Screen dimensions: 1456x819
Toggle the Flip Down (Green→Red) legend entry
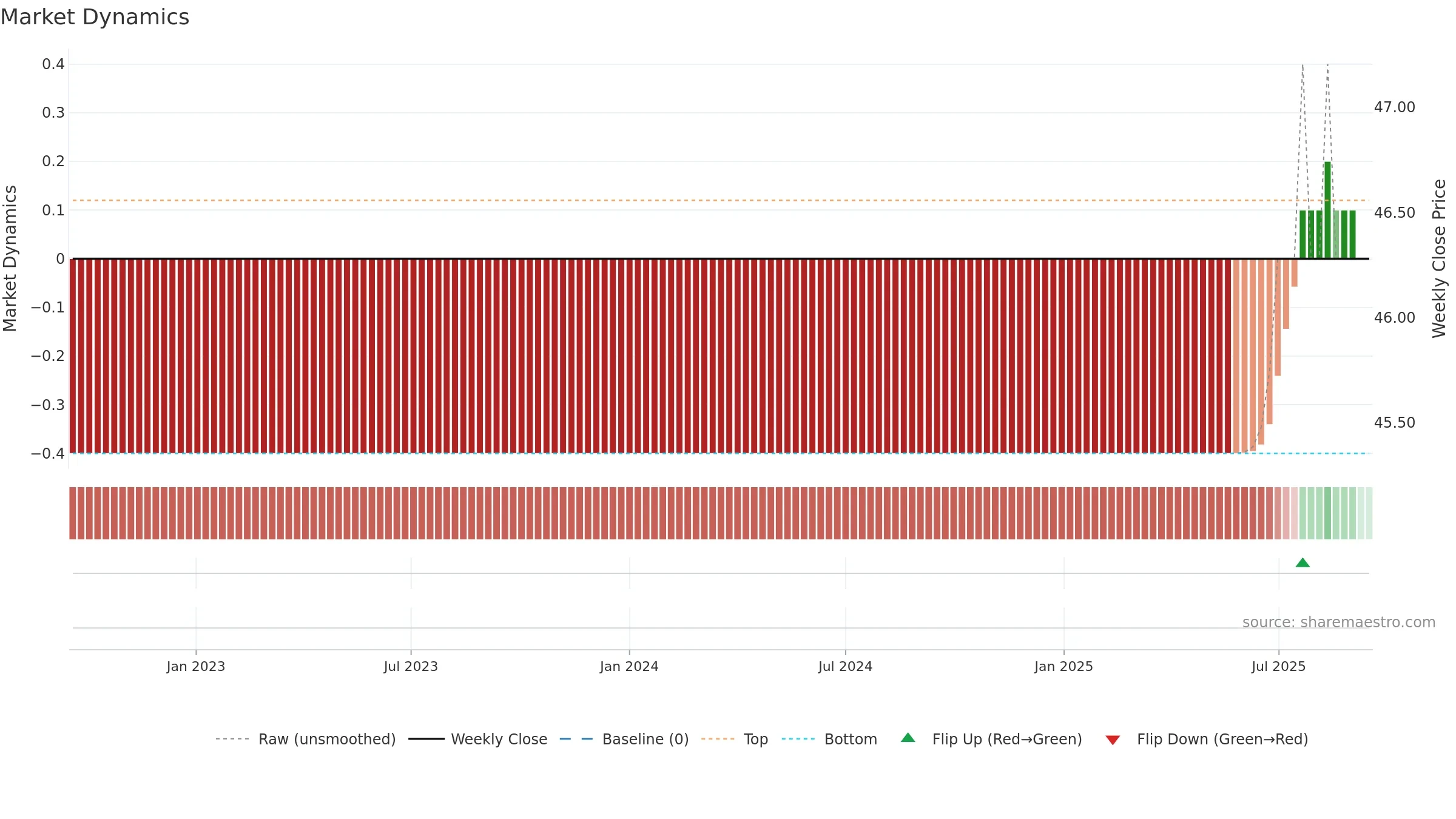coord(1207,739)
